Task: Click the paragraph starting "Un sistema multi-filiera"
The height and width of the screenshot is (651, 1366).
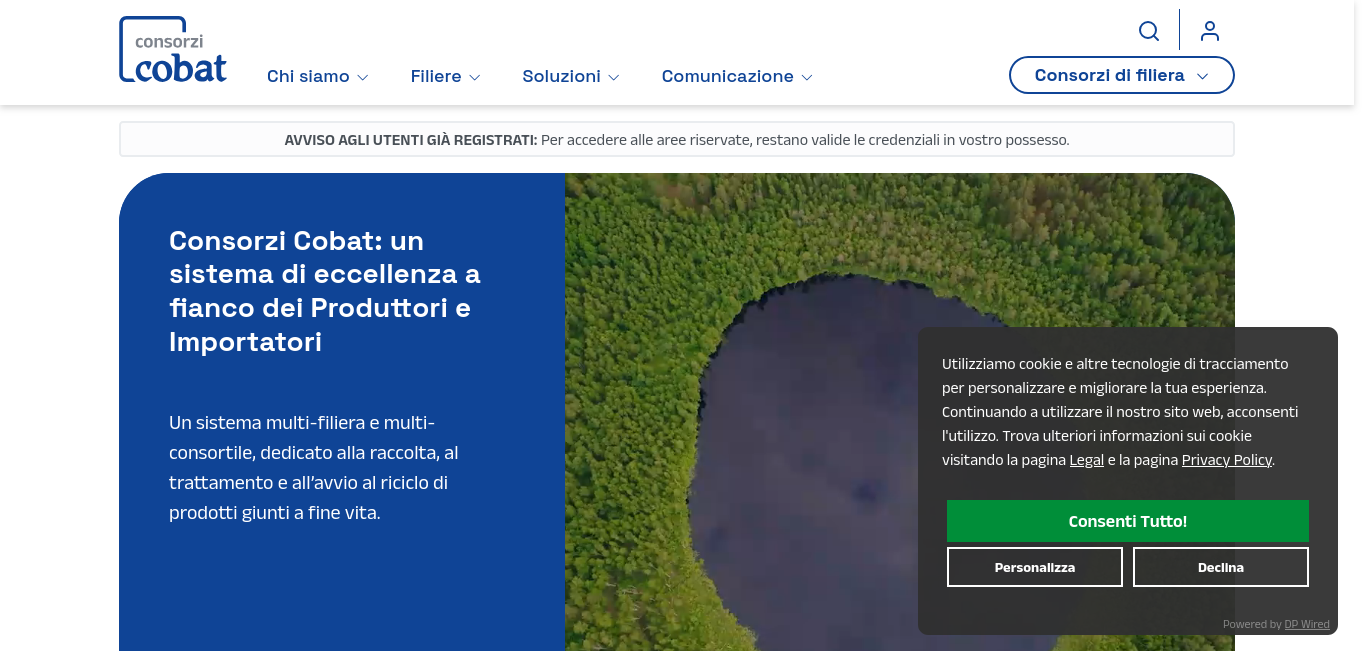Action: 314,468
